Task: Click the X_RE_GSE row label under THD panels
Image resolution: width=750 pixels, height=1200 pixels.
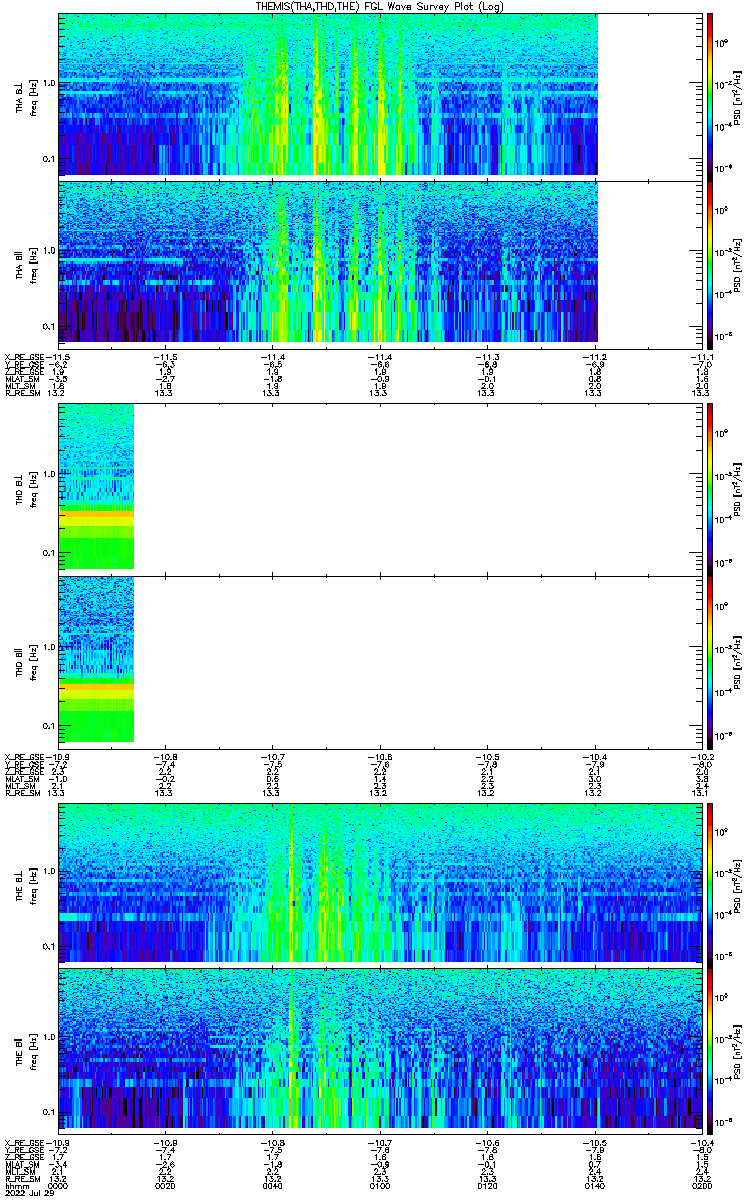Action: click(x=24, y=757)
